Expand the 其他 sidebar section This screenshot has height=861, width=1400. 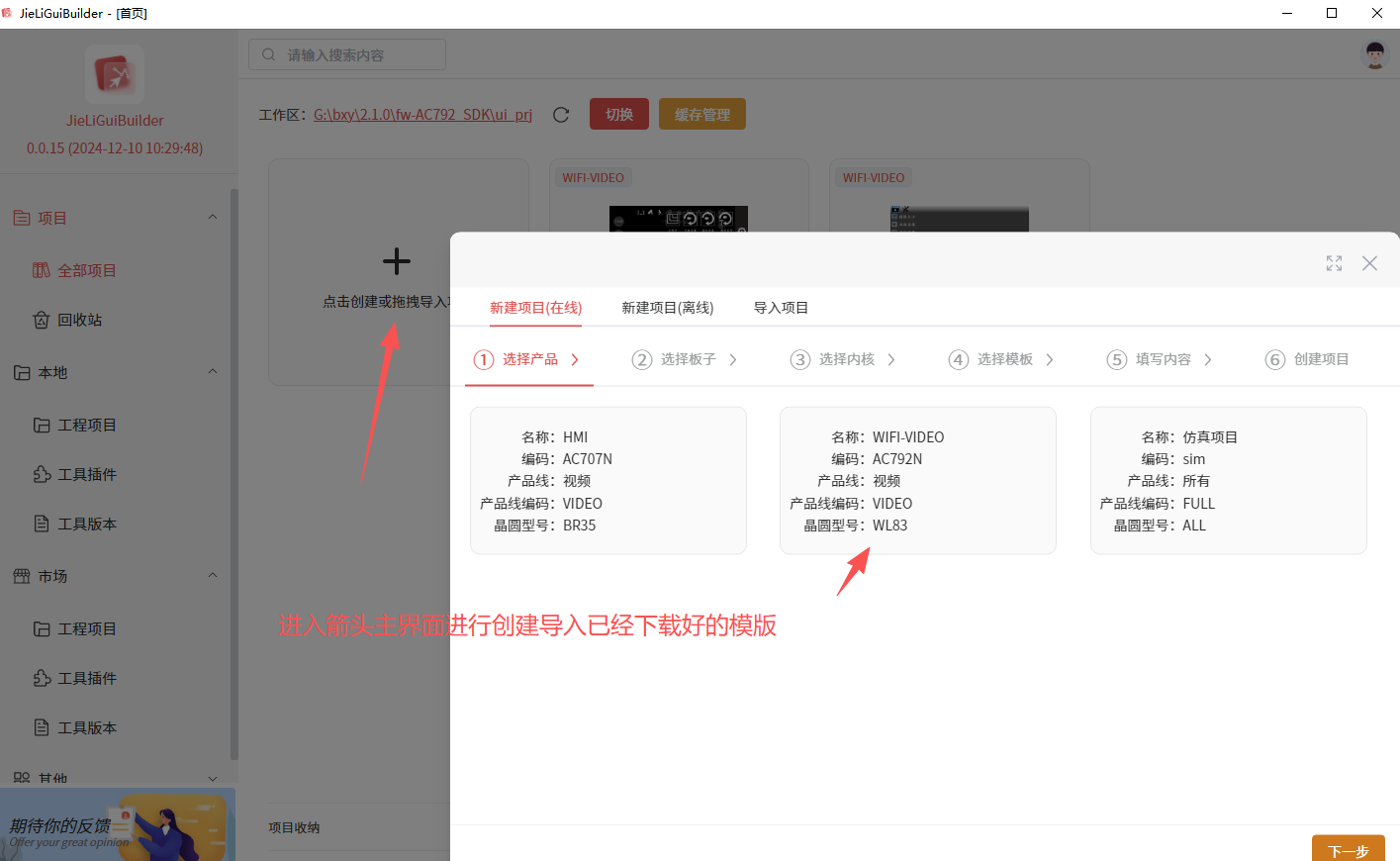(x=213, y=779)
